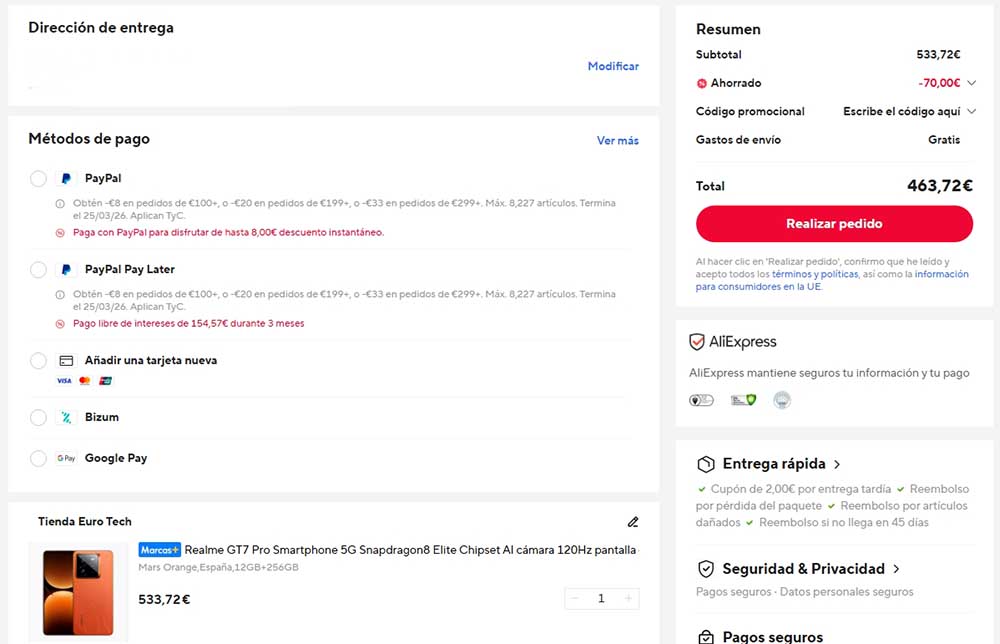
Task: Click the PayPal icon next to PayPal option
Action: click(x=65, y=178)
